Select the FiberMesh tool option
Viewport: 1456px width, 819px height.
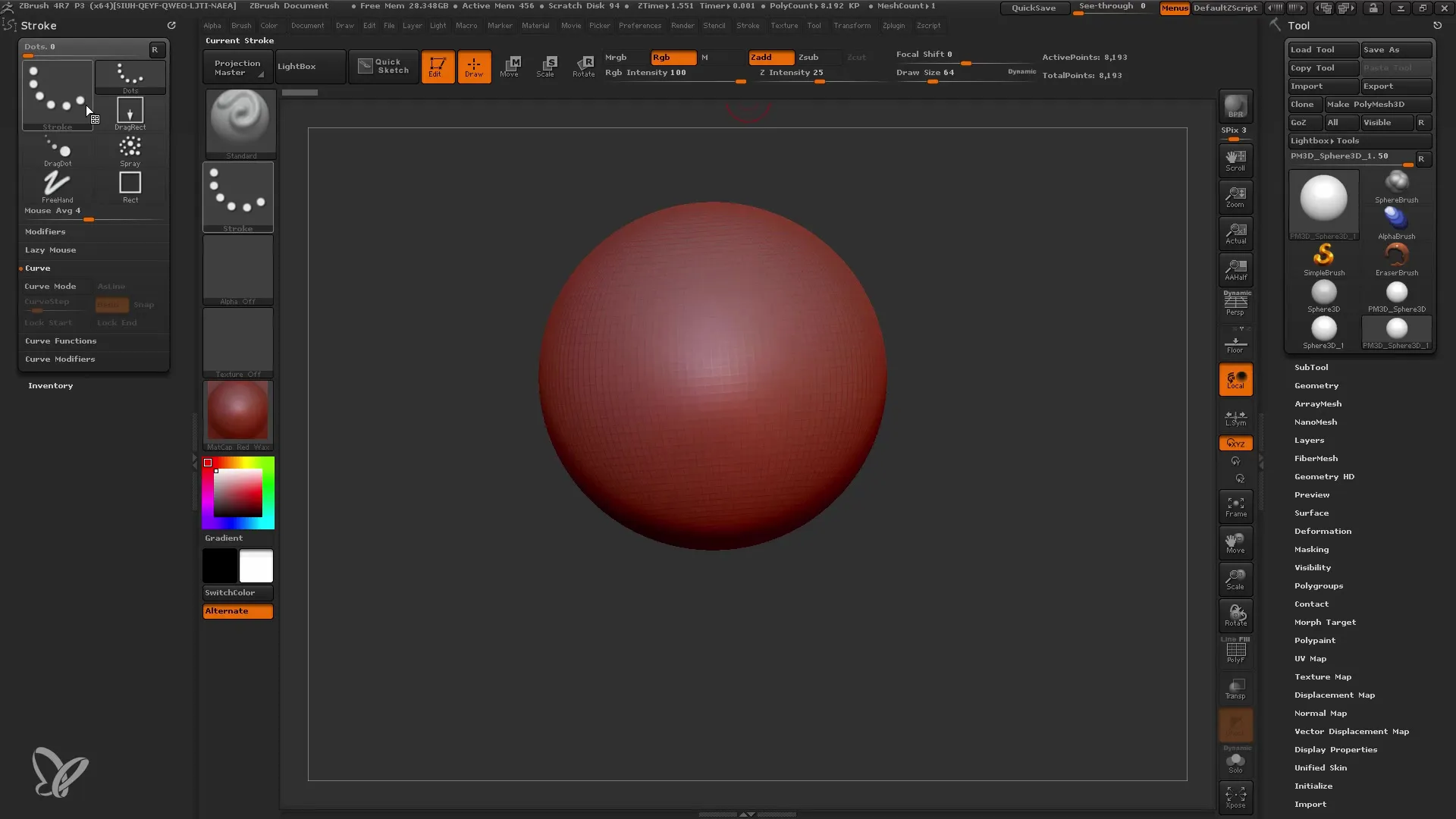[1317, 458]
